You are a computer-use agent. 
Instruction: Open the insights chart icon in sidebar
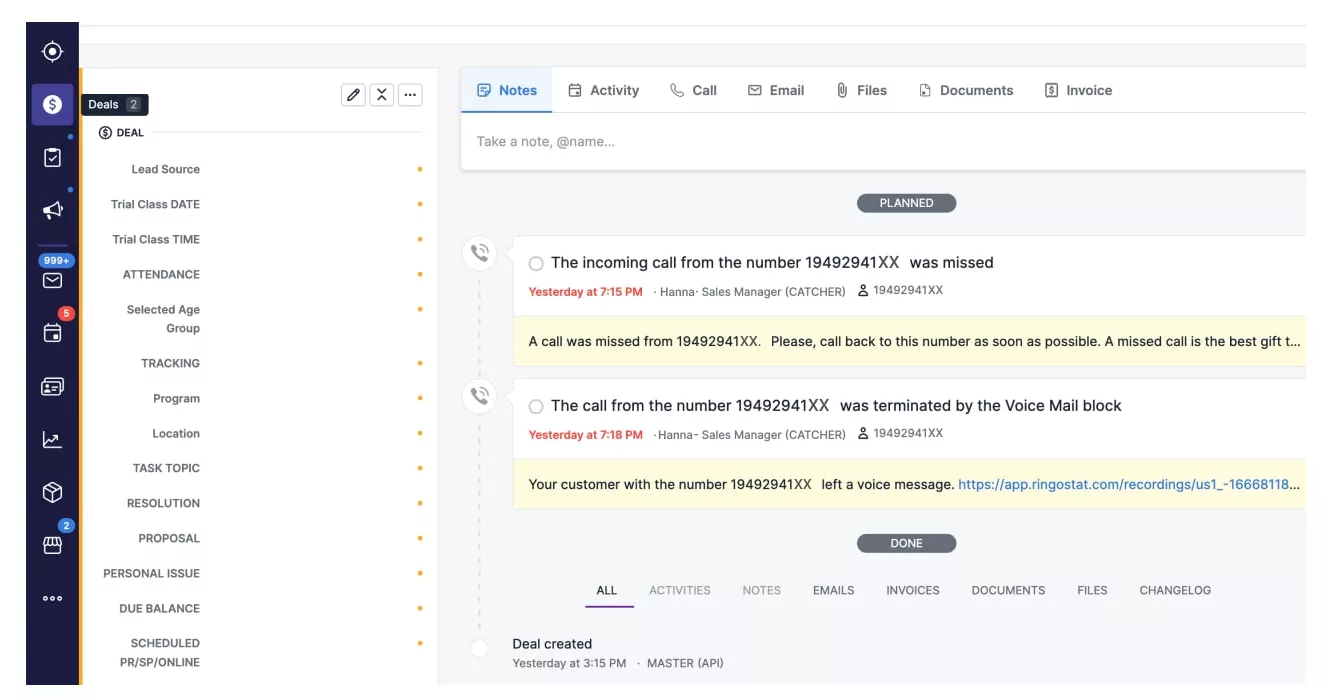tap(52, 439)
